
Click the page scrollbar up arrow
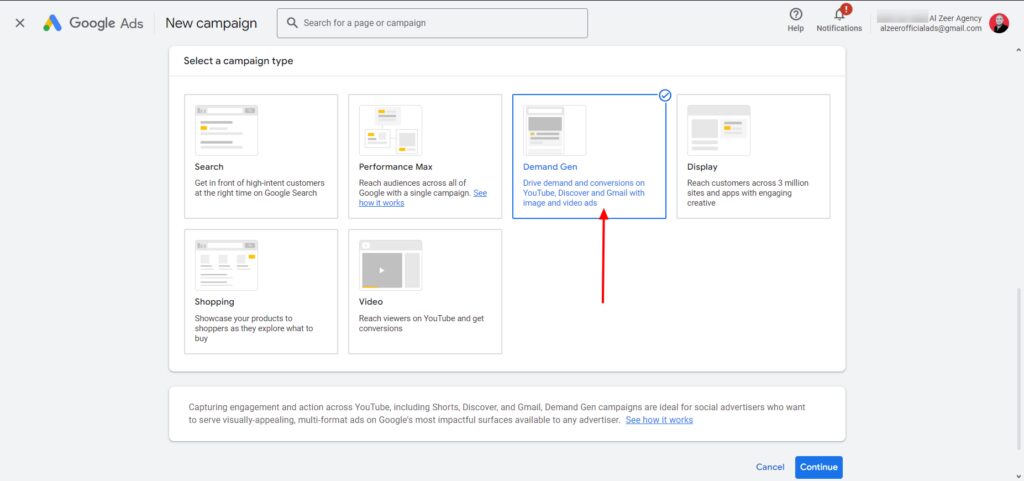(1017, 50)
